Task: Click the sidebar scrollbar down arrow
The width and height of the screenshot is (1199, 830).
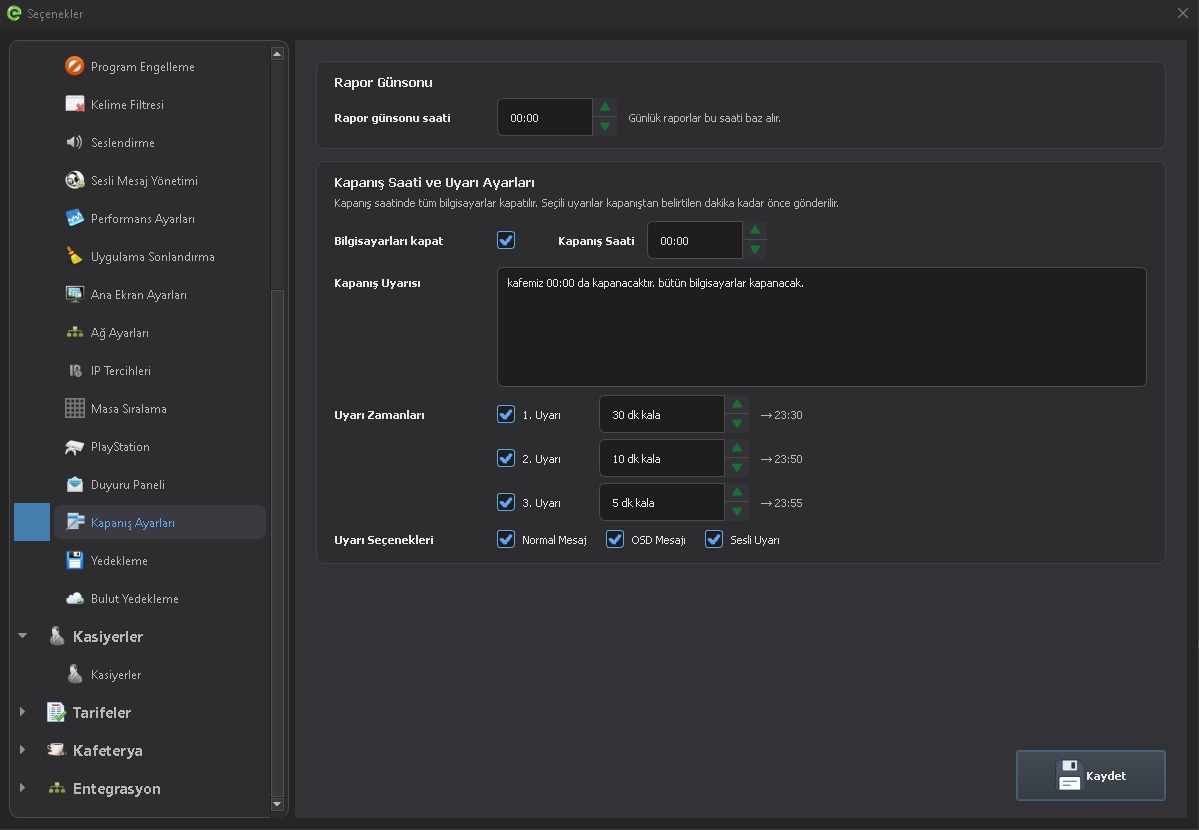Action: (x=278, y=804)
